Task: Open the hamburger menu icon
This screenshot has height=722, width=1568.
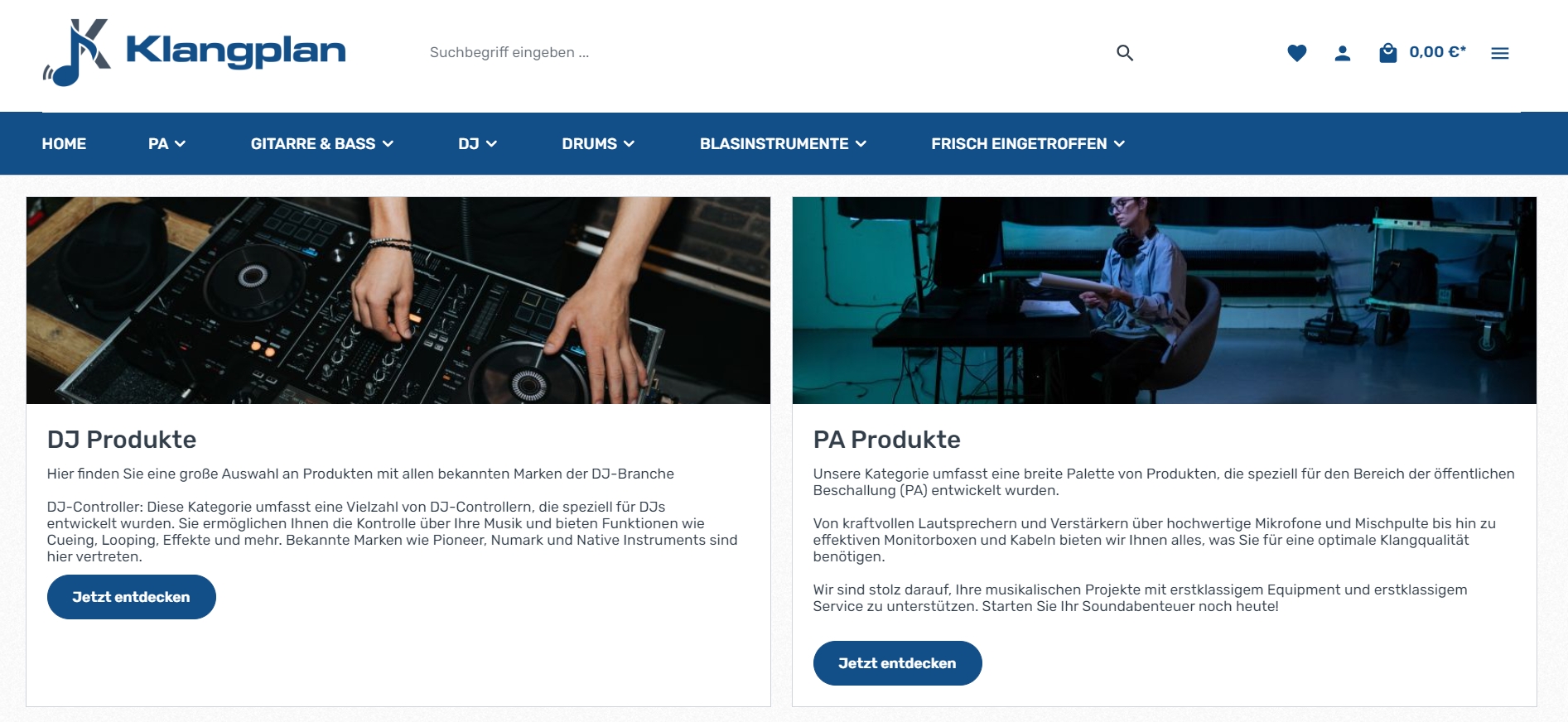Action: [x=1500, y=53]
